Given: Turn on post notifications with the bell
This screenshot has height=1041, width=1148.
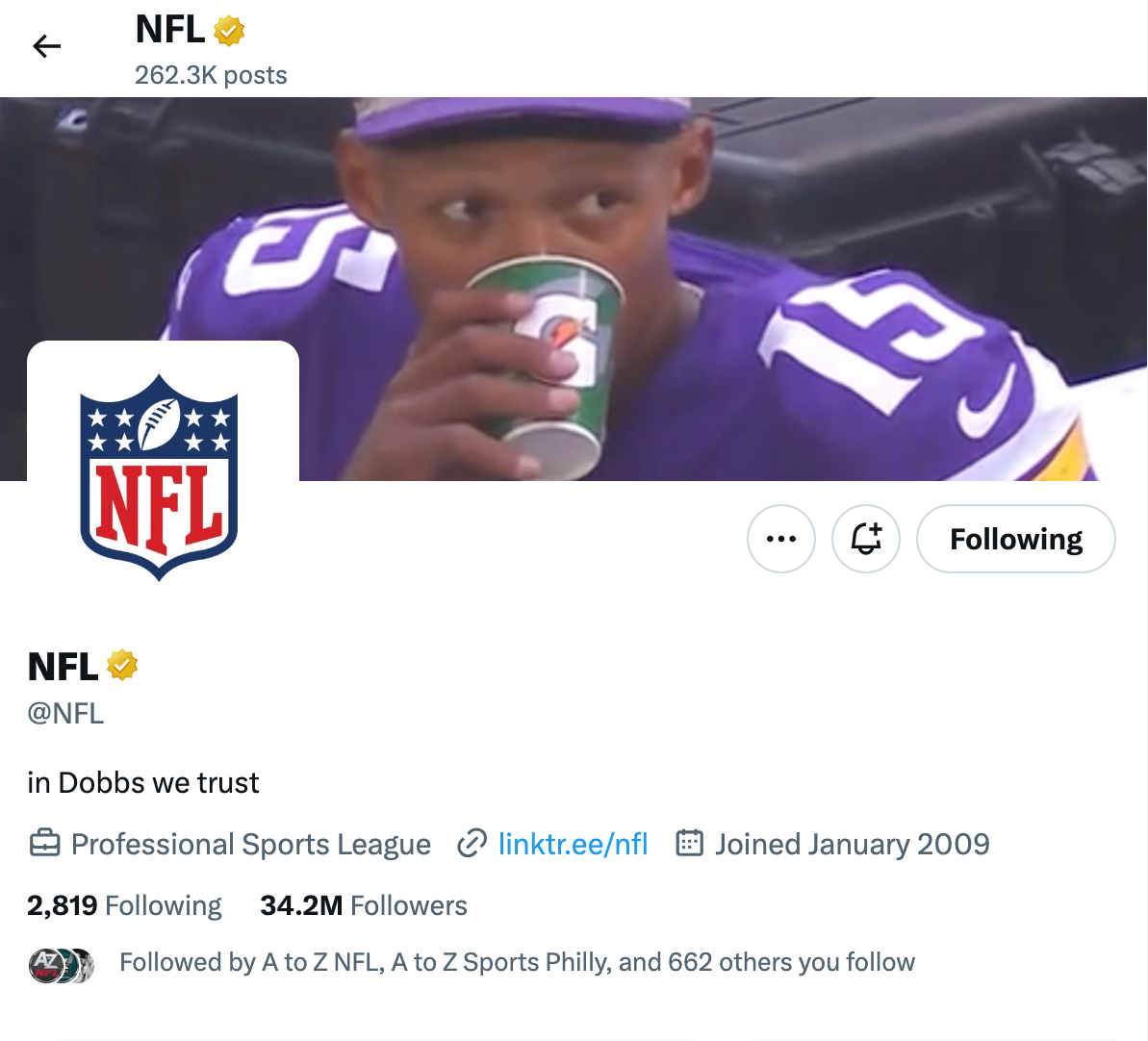Looking at the screenshot, I should pyautogui.click(x=866, y=539).
